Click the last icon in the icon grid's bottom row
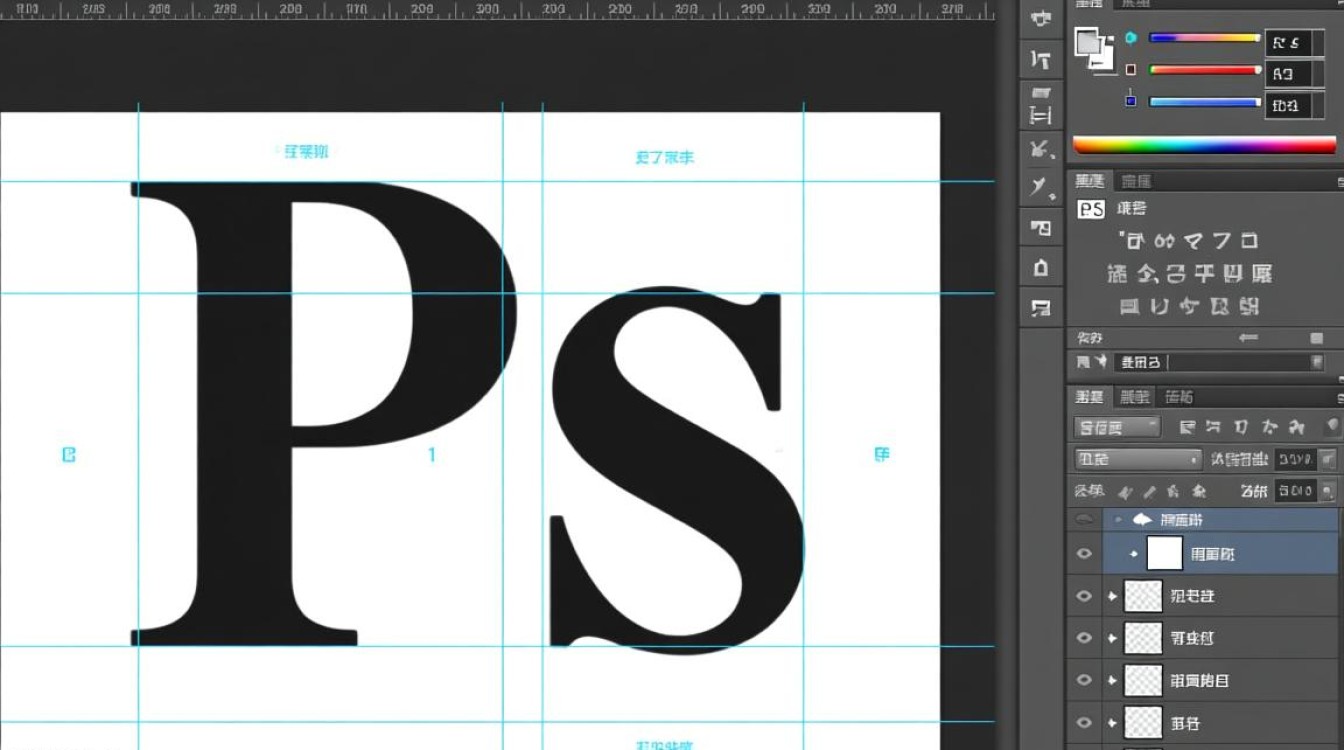The image size is (1344, 750). (1249, 306)
